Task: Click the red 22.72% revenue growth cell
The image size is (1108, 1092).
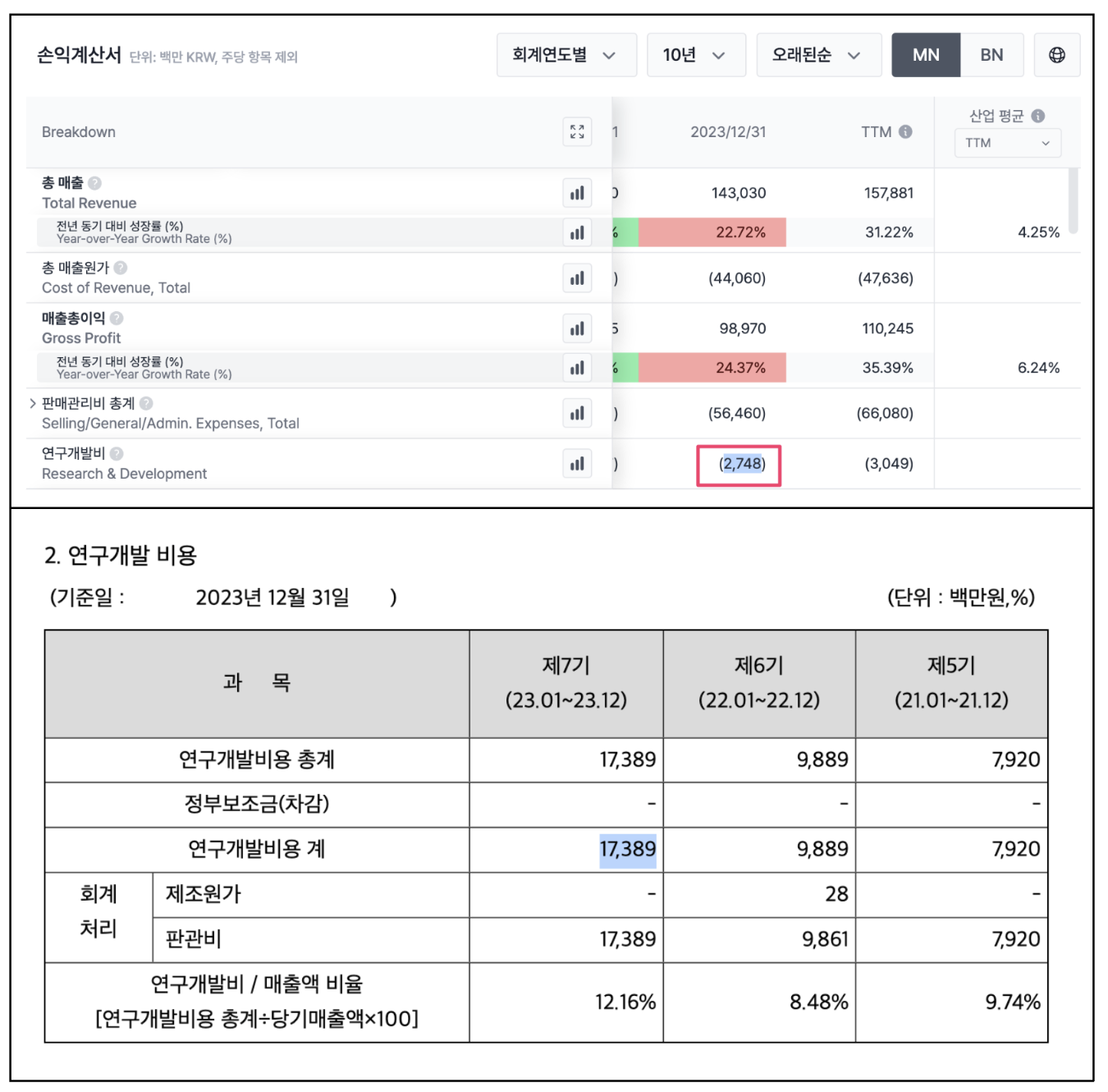Action: click(712, 232)
